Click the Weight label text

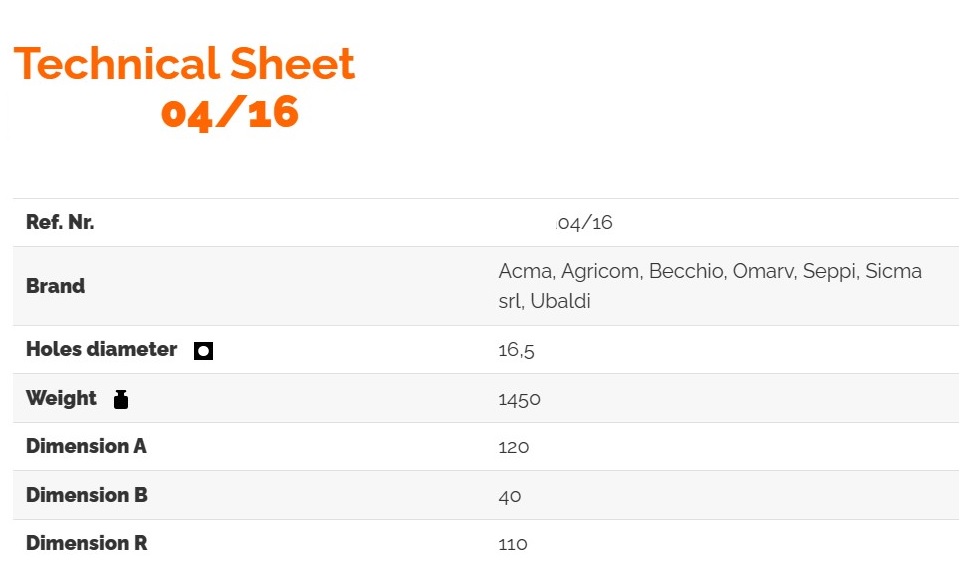coord(61,398)
